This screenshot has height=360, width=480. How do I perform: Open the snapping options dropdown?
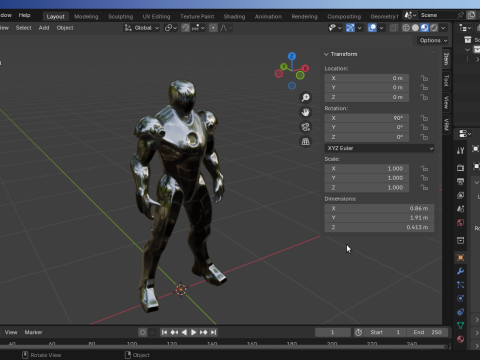pos(198,28)
